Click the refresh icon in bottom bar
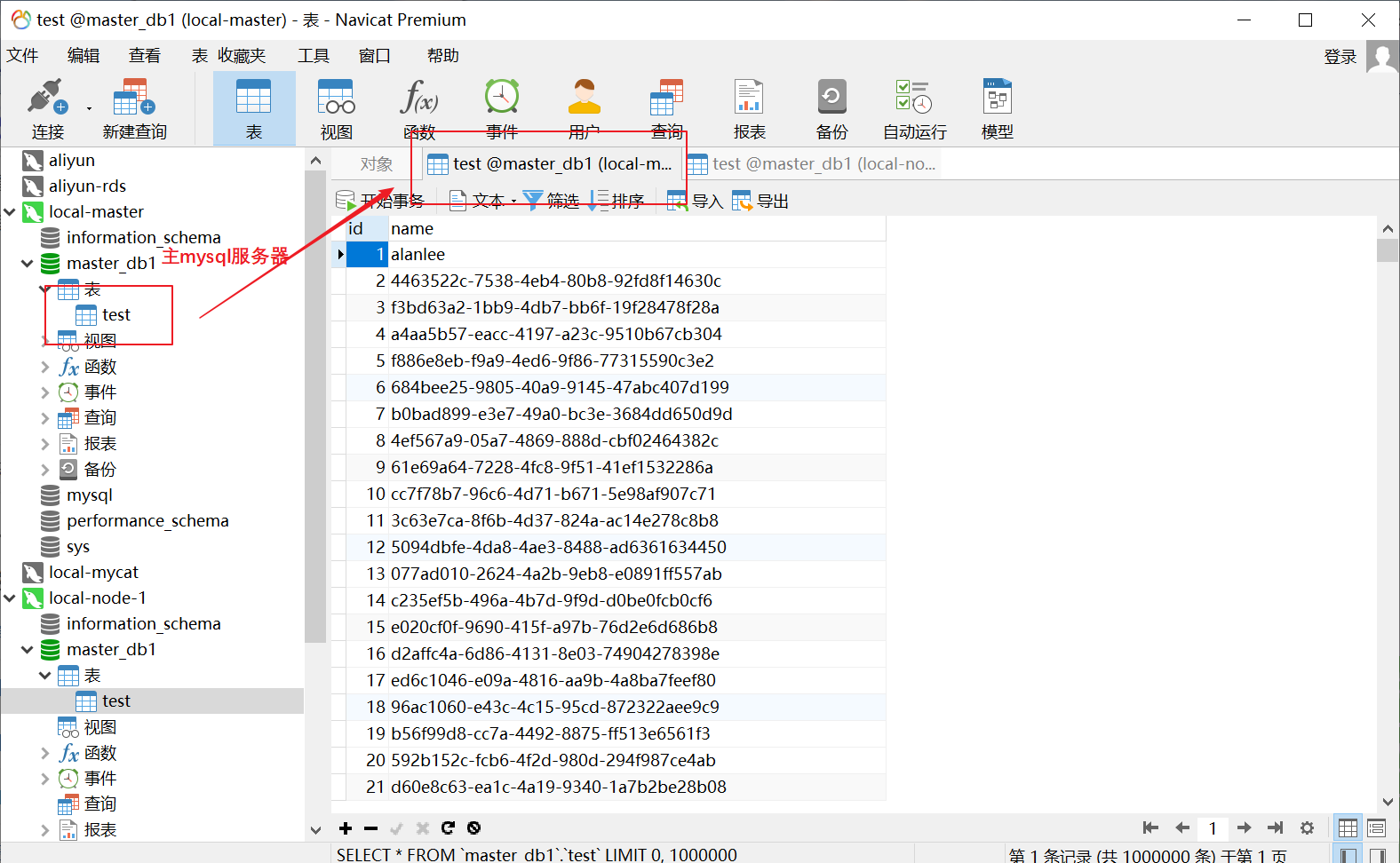The image size is (1400, 863). tap(448, 828)
